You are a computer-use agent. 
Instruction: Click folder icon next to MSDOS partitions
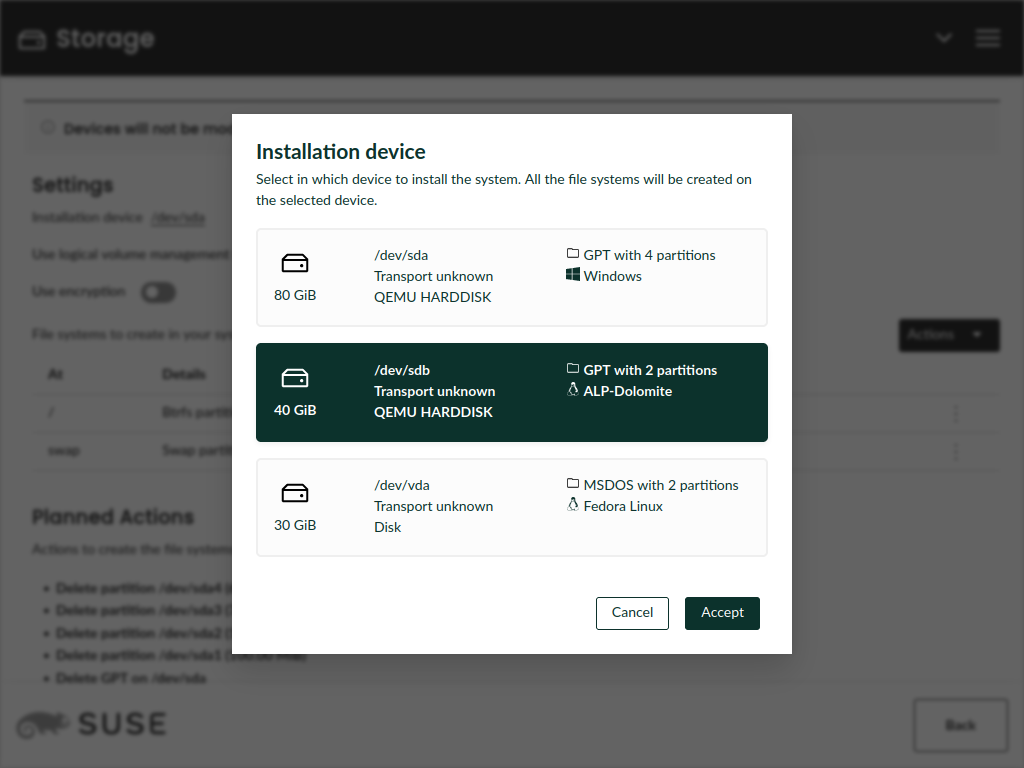(573, 484)
